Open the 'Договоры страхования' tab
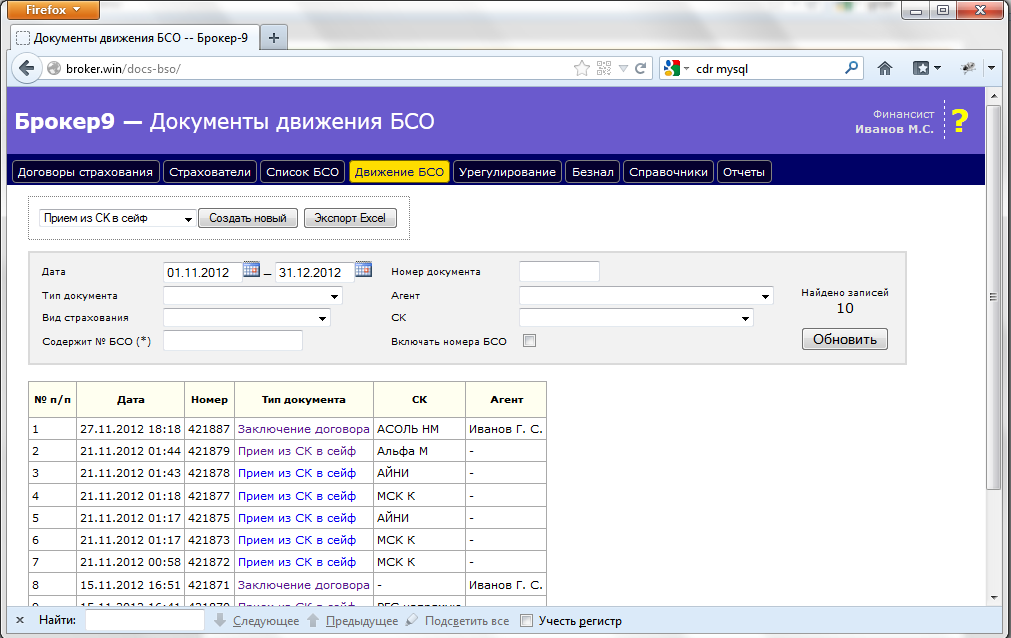 pyautogui.click(x=85, y=172)
